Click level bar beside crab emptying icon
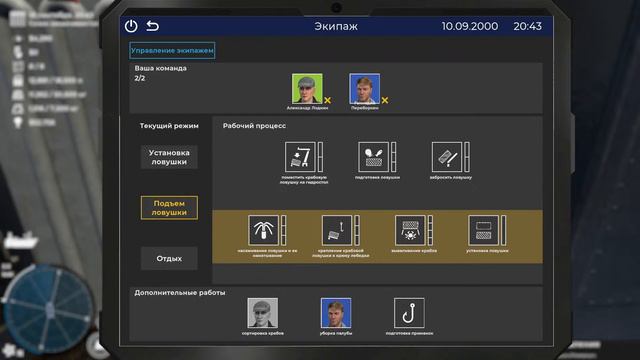The height and width of the screenshot is (360, 640). tap(430, 230)
